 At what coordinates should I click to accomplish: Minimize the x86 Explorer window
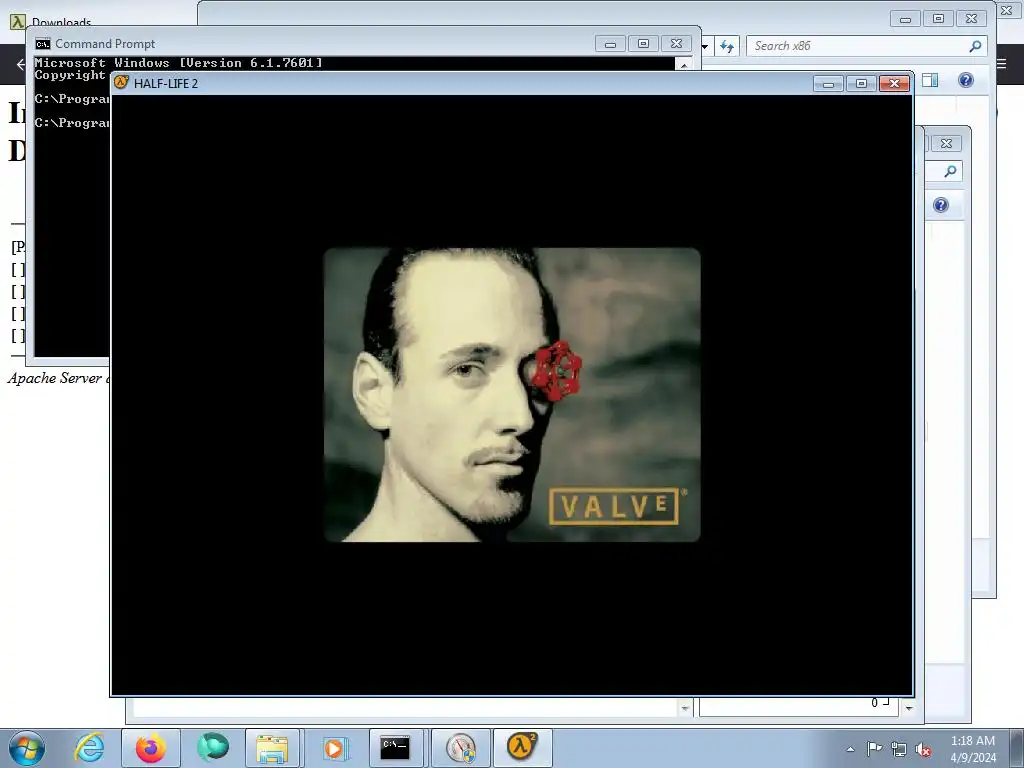tap(905, 19)
